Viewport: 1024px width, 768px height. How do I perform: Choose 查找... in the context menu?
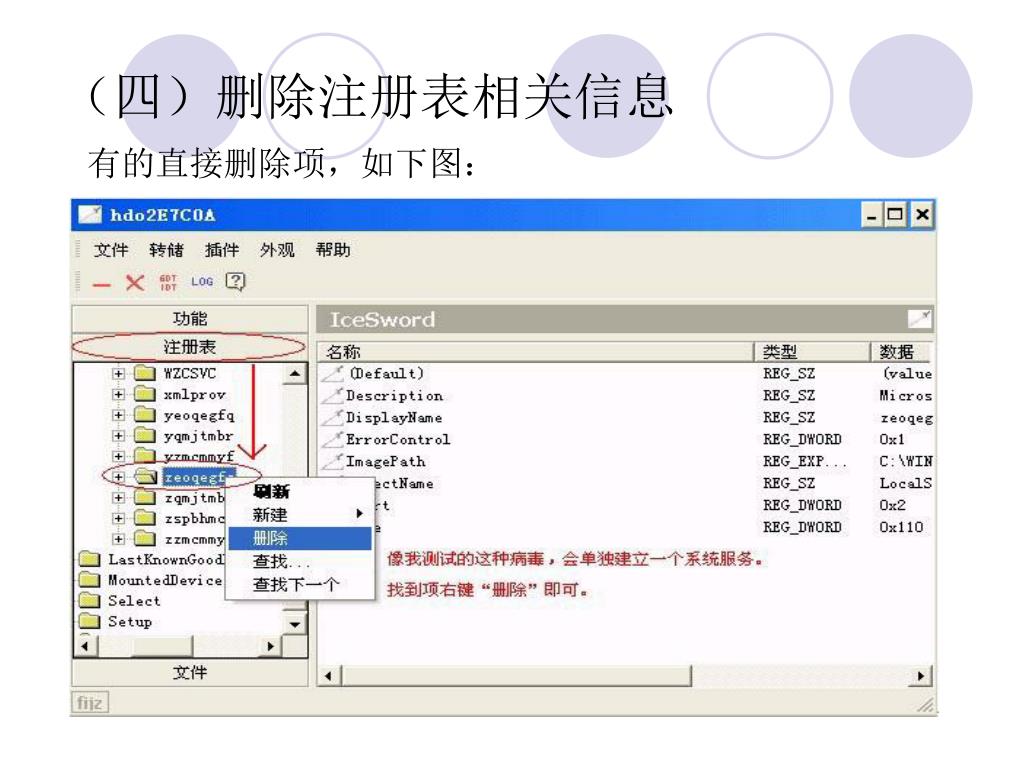click(x=300, y=562)
